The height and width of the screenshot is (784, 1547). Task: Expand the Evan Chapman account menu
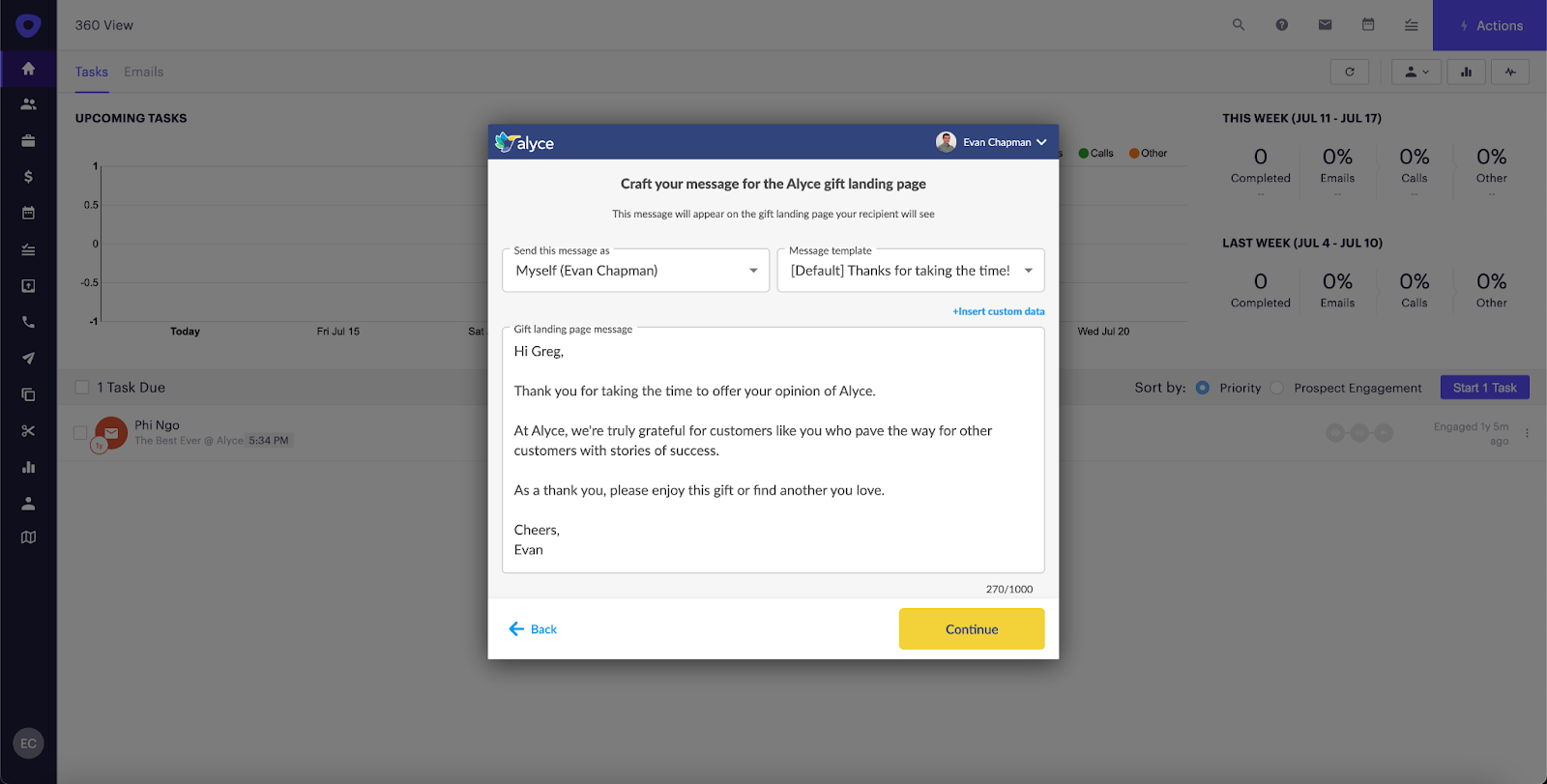coord(992,142)
